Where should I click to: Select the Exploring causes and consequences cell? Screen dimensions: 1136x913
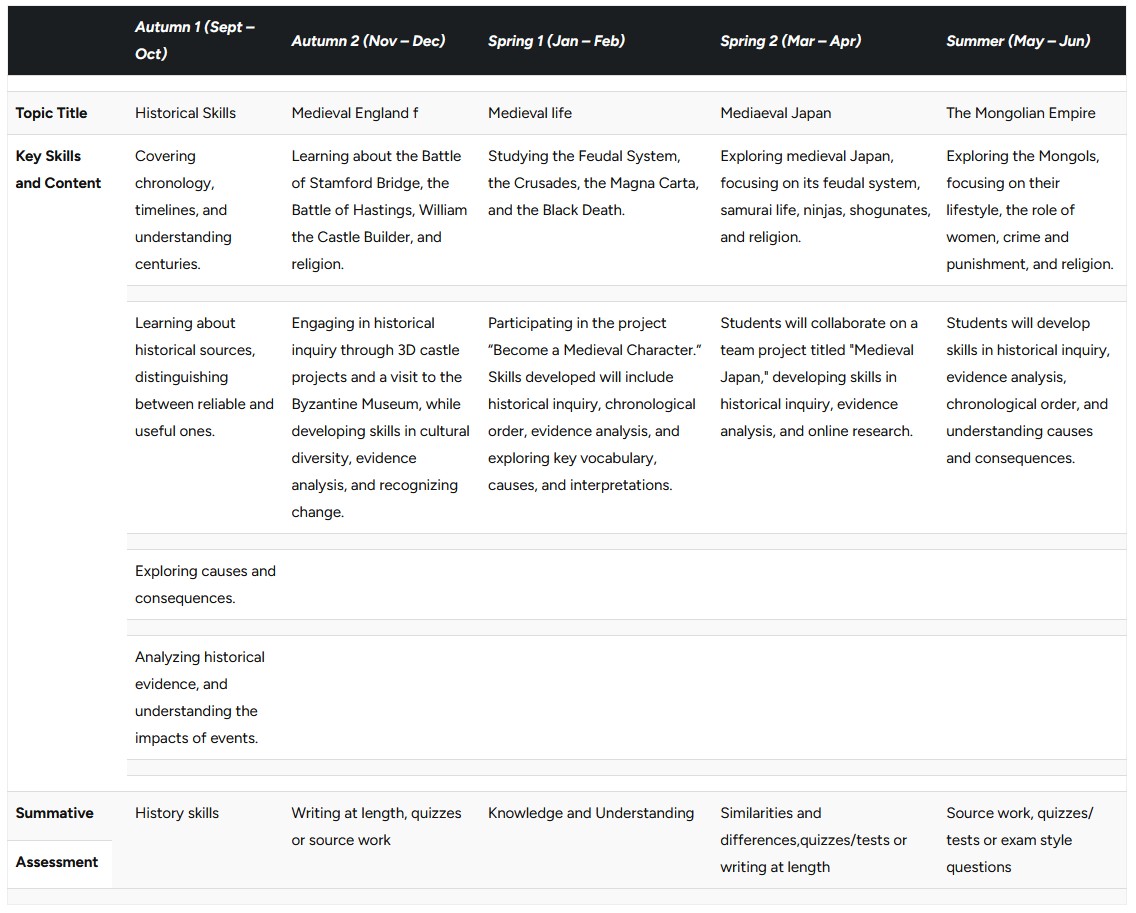pos(205,585)
